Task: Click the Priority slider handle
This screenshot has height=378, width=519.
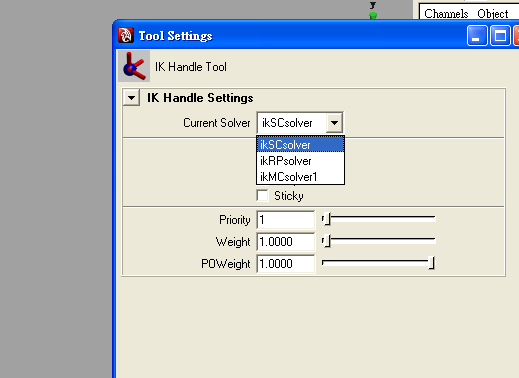Action: [x=327, y=219]
